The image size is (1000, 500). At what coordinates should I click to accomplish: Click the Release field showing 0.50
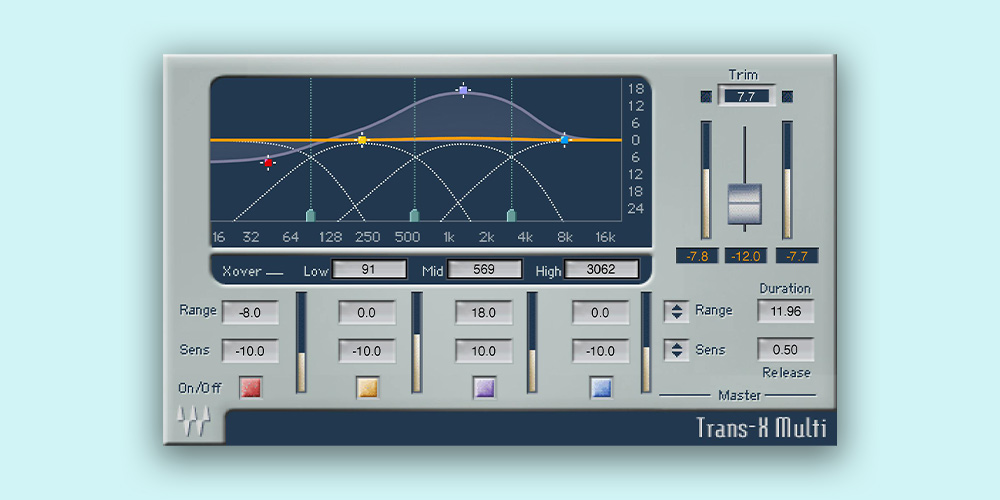(786, 349)
